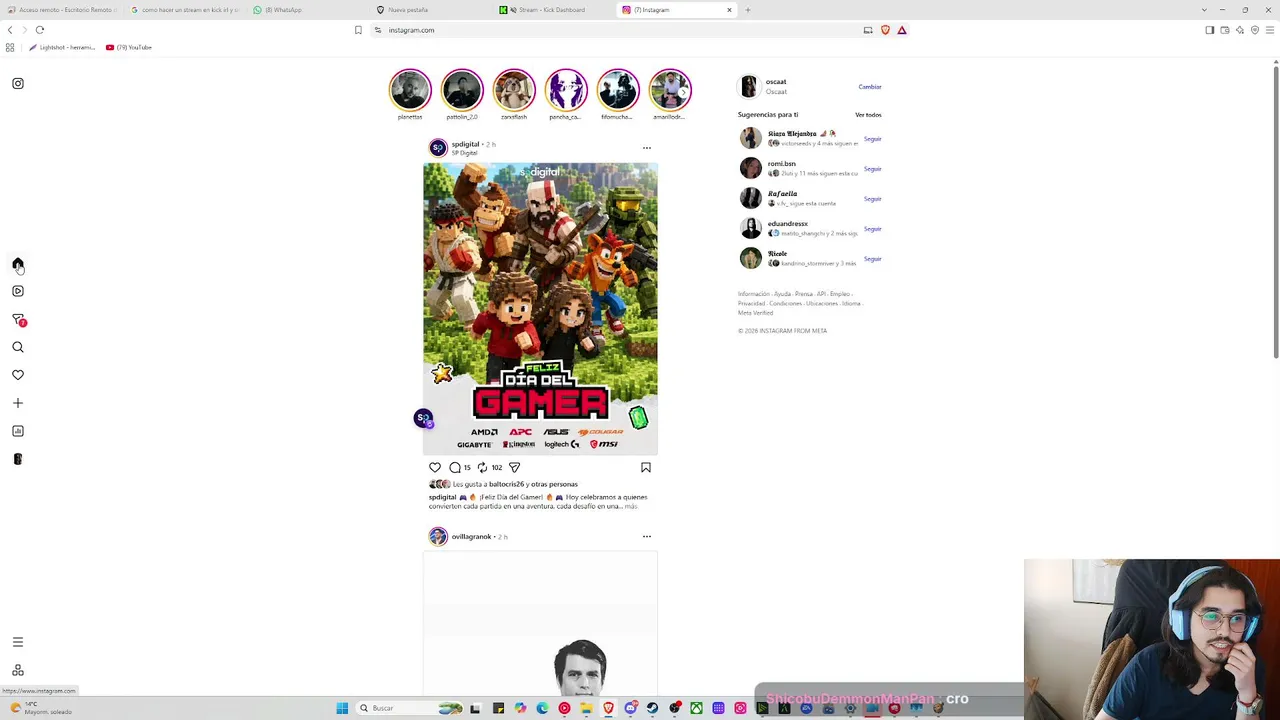The image size is (1280, 720).
Task: Open the Lightshot bookmark
Action: click(x=62, y=47)
